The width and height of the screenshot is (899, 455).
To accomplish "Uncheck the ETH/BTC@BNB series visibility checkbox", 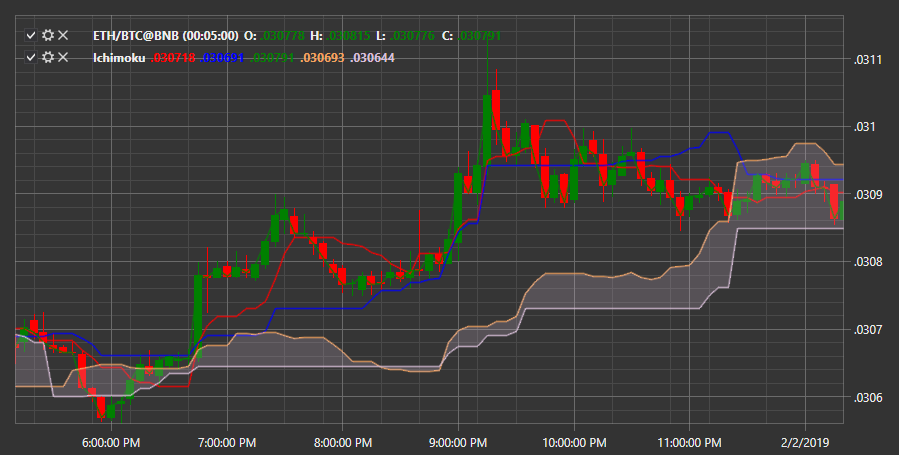I will point(31,36).
